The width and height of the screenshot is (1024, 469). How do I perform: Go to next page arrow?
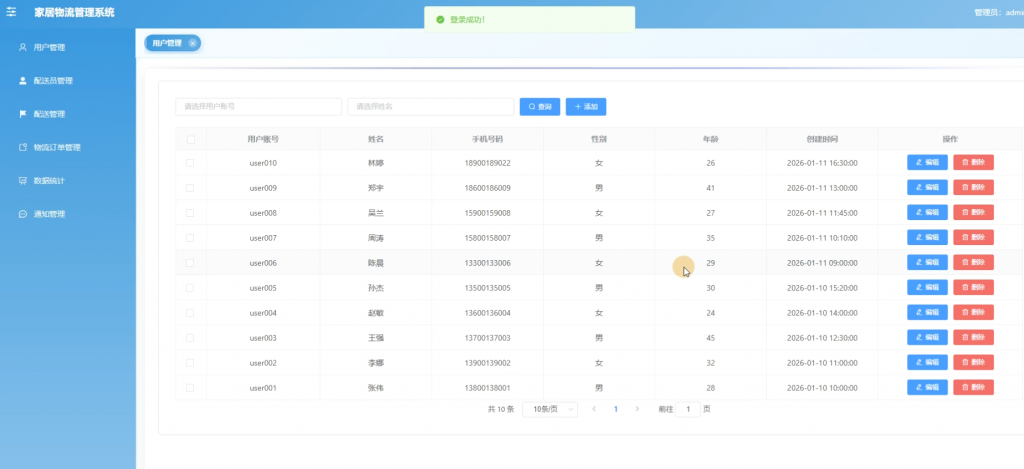(x=637, y=409)
